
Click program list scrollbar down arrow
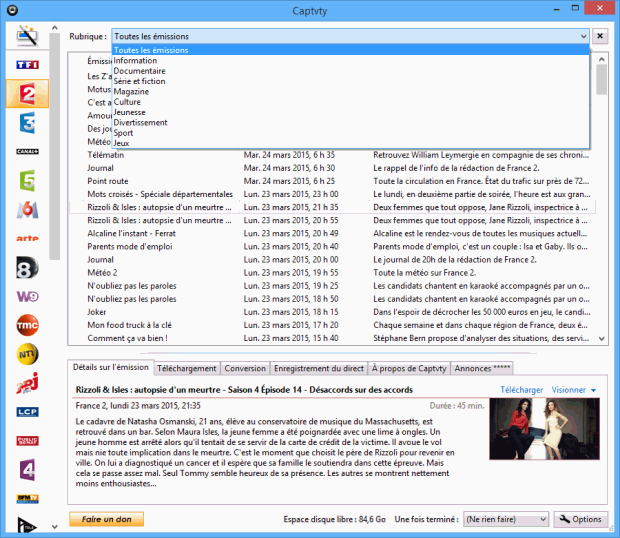pyautogui.click(x=601, y=338)
